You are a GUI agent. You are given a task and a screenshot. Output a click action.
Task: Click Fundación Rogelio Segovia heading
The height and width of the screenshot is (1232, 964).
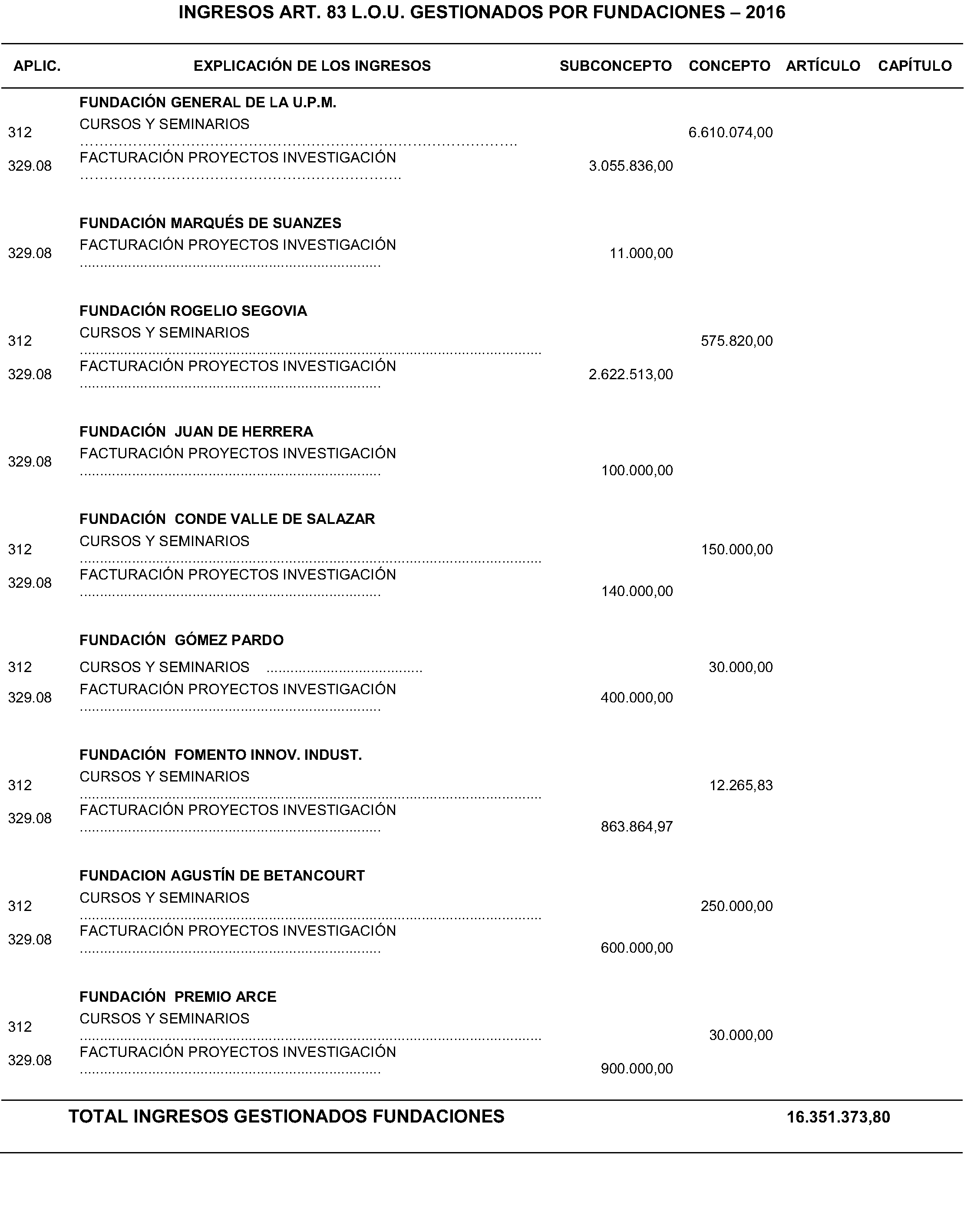(193, 311)
